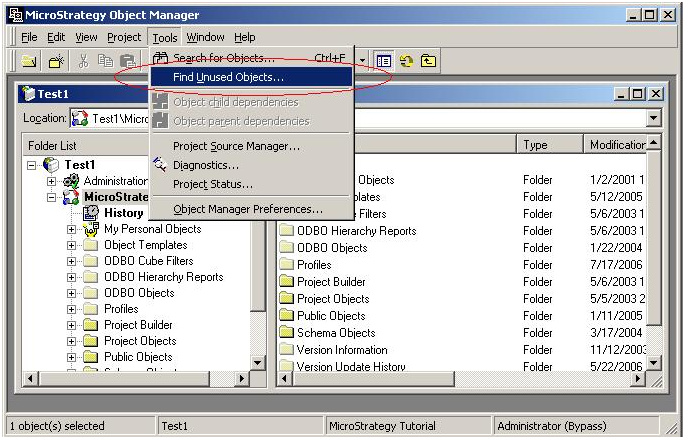Click the refresh toolbar icon
The height and width of the screenshot is (439, 685).
(x=406, y=61)
